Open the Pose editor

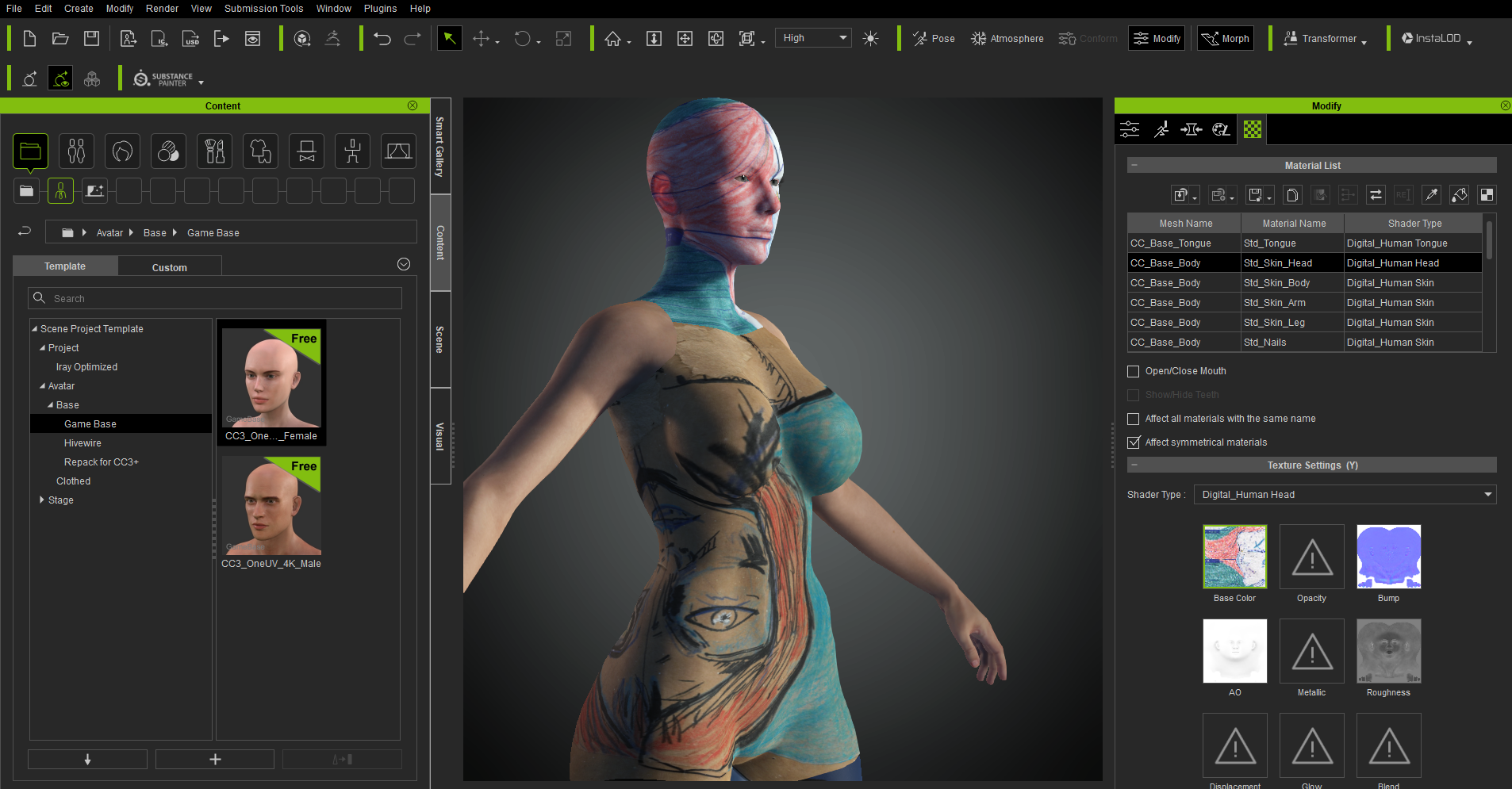(x=934, y=39)
